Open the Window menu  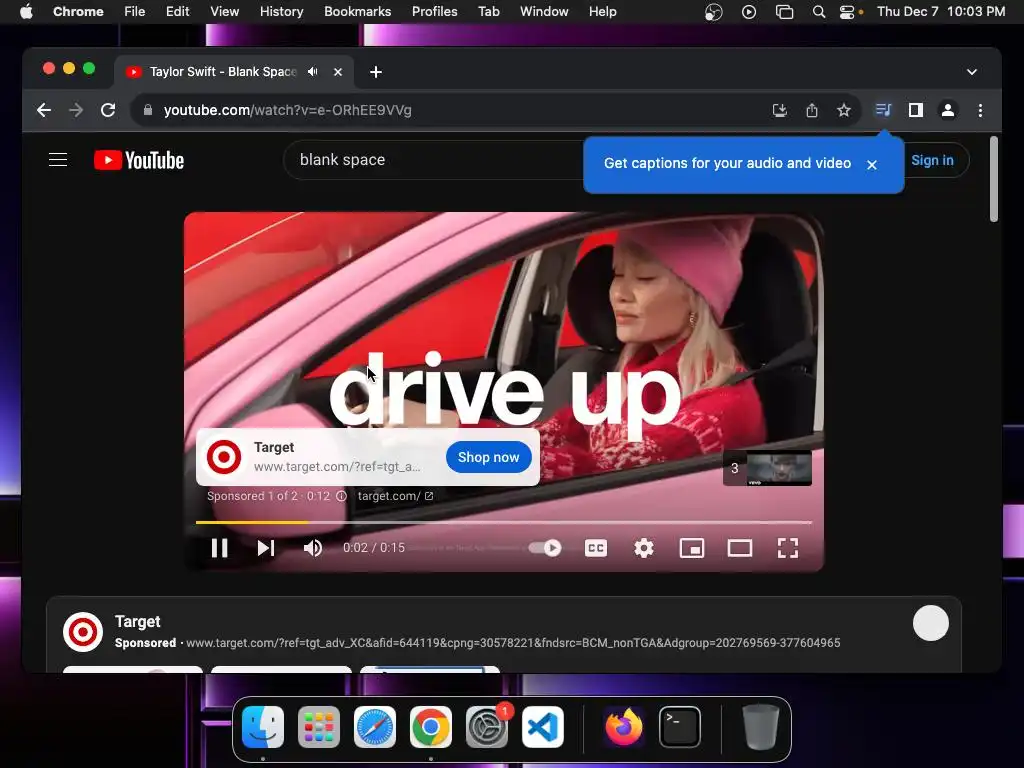click(544, 12)
